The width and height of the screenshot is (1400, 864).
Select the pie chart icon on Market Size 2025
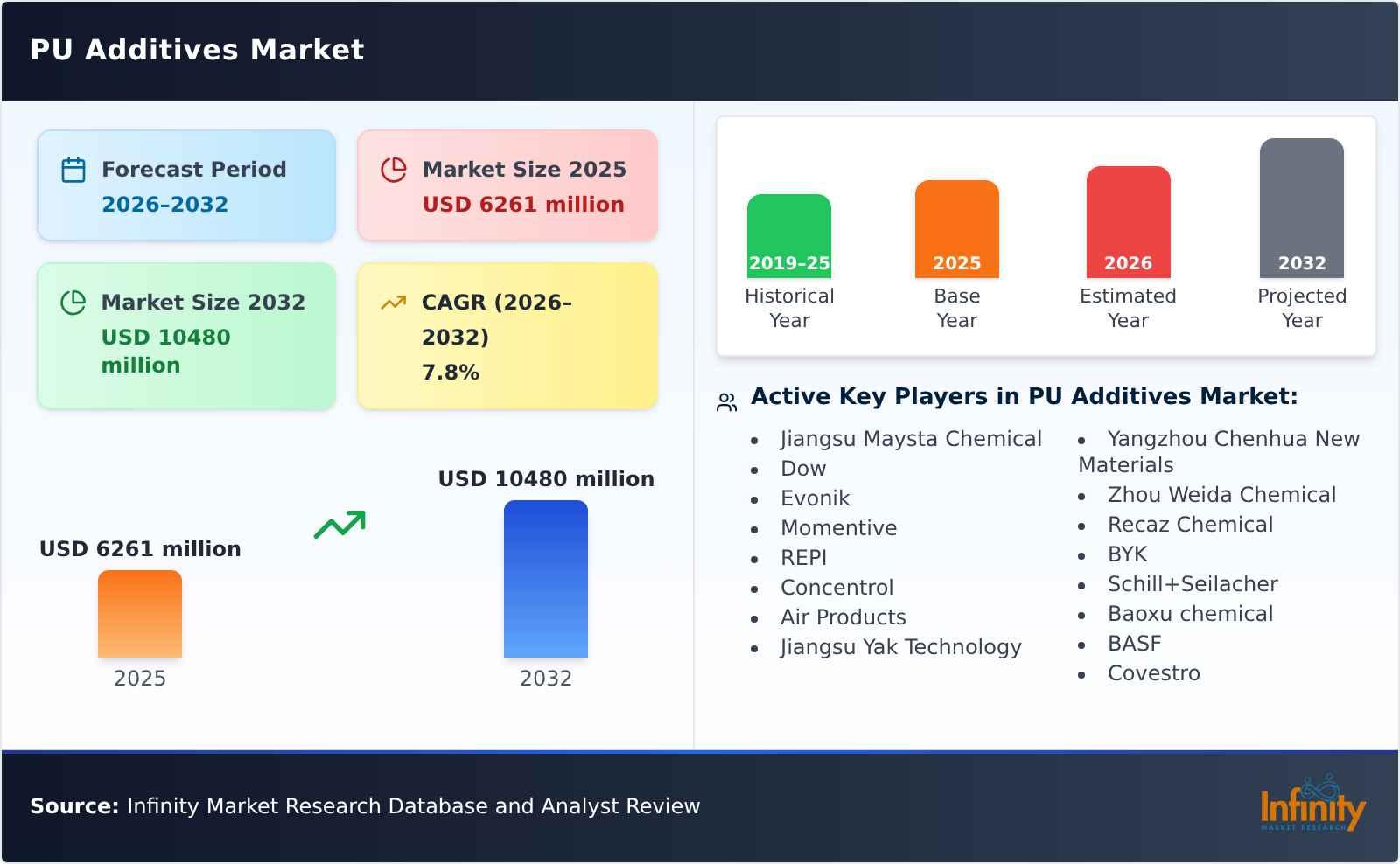394,168
